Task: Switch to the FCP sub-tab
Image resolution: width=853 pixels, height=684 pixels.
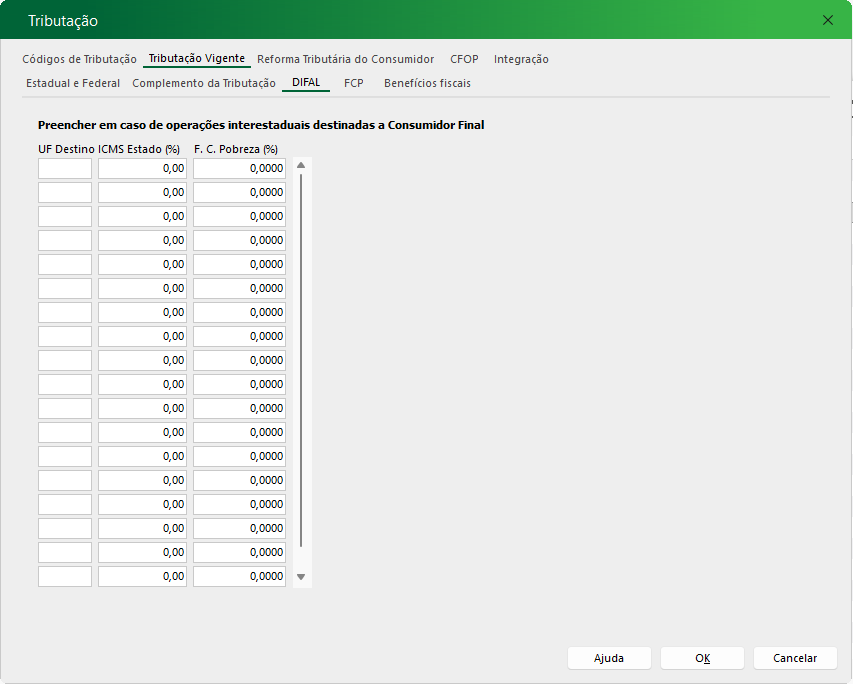Action: click(x=353, y=83)
